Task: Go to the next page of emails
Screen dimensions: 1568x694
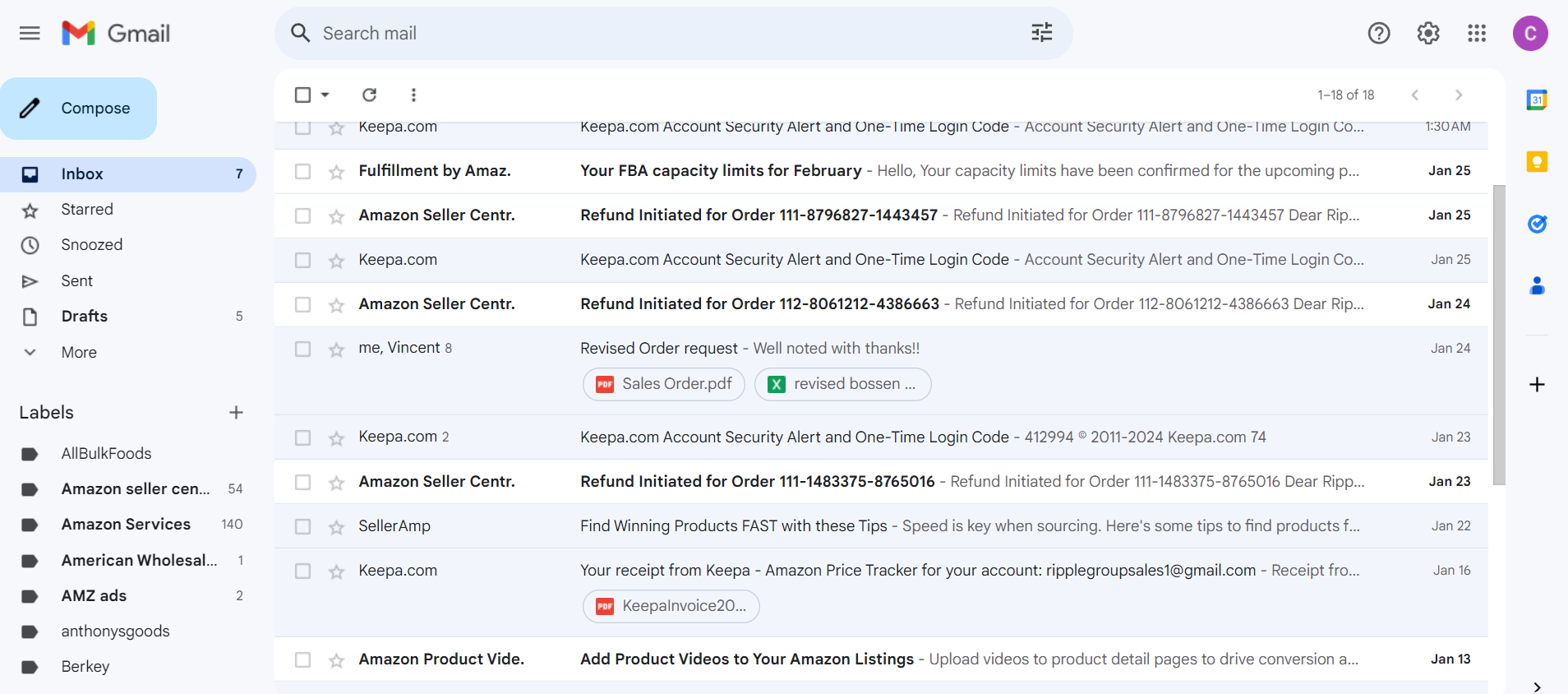Action: 1459,95
